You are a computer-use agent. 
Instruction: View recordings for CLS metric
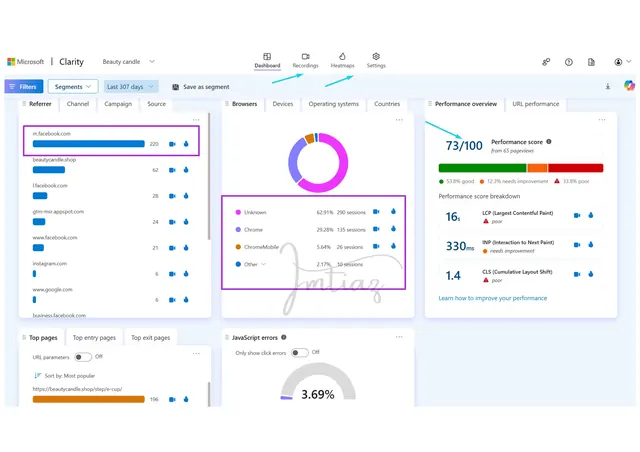click(577, 274)
